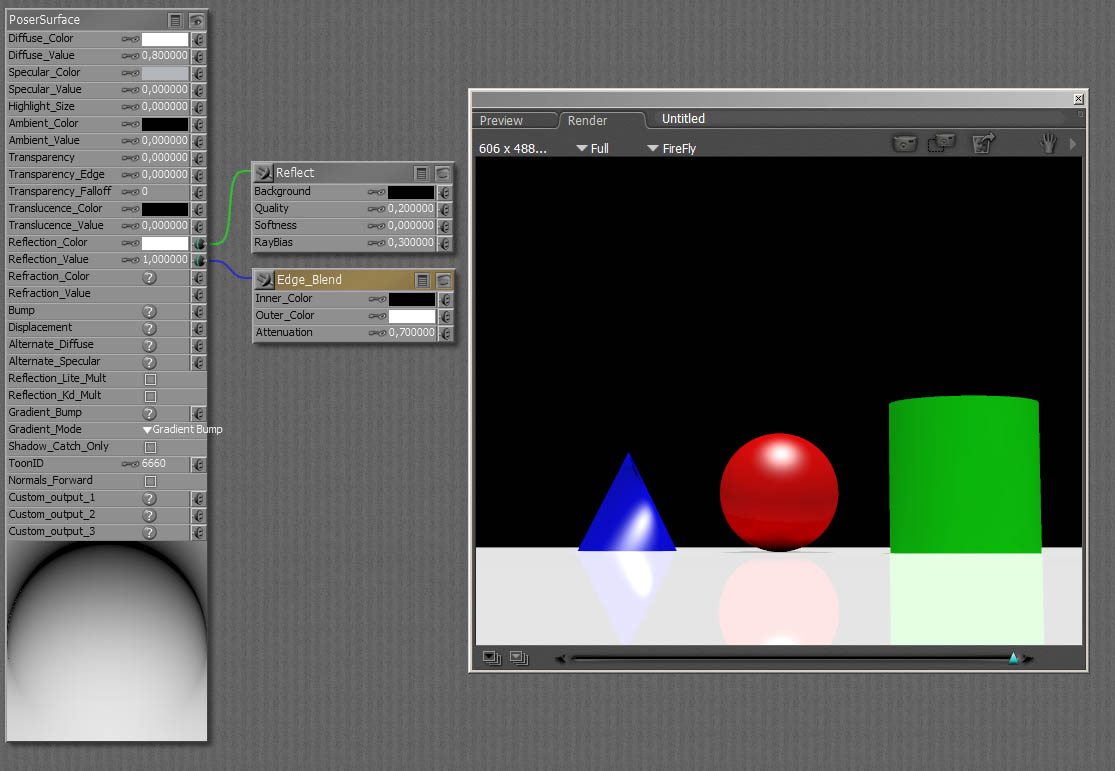Open the Full render size dropdown
The image size is (1115, 771).
pyautogui.click(x=593, y=149)
